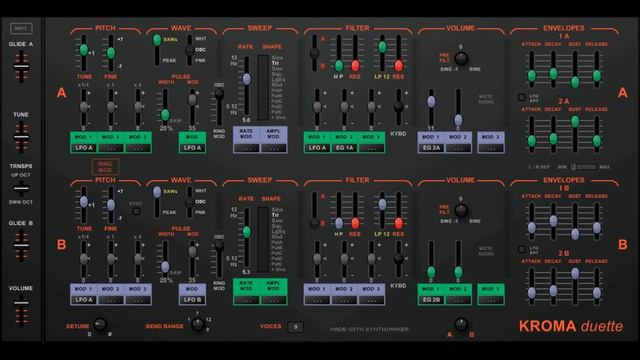Click section B sweep RATE slider knob

(x=247, y=232)
